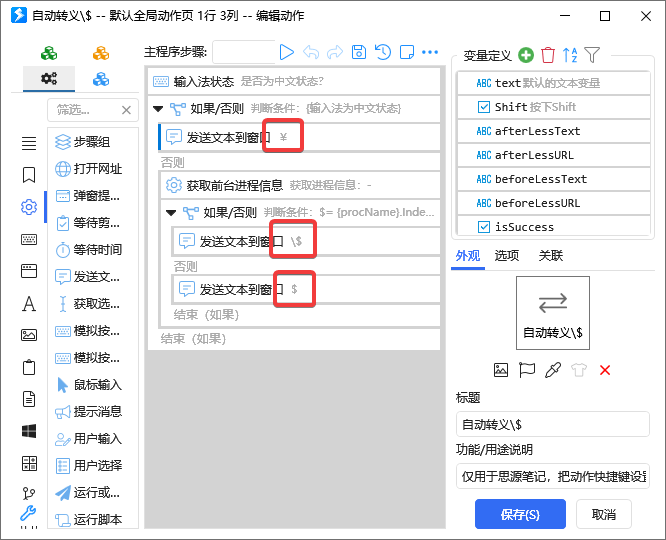The height and width of the screenshot is (540, 666).
Task: Toggle the Shift variable checkbox
Action: tap(484, 107)
